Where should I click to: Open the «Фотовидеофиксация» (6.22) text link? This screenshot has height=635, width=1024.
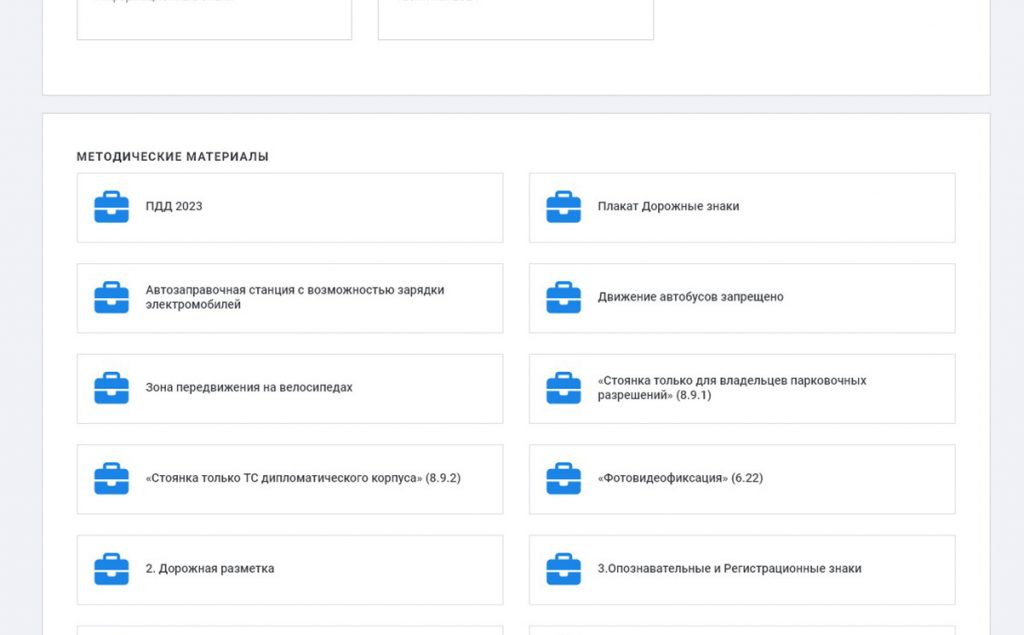680,479
